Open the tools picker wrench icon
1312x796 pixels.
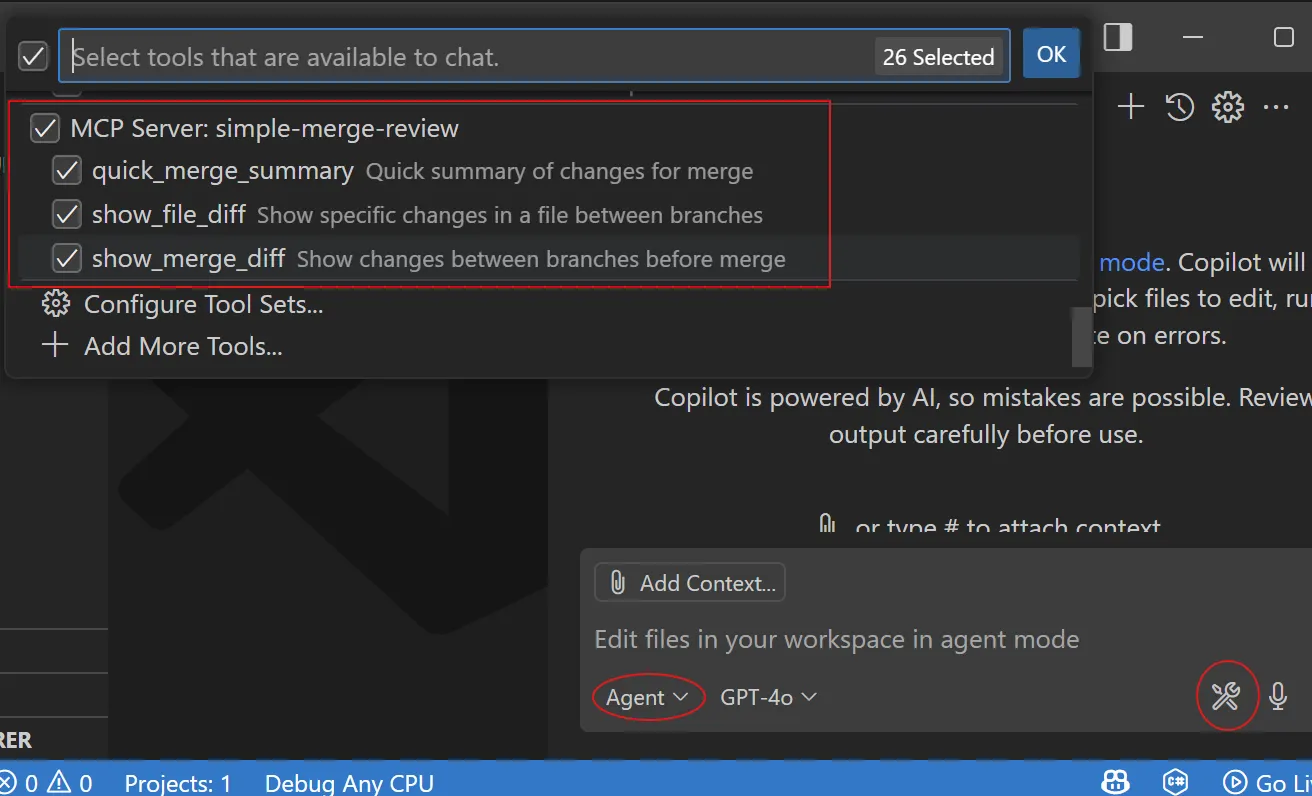(x=1226, y=696)
